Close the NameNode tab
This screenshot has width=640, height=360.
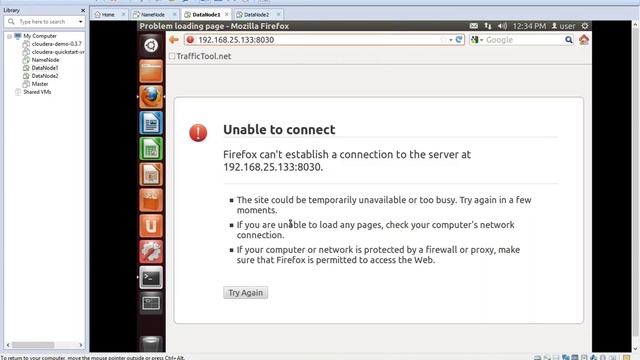pyautogui.click(x=174, y=14)
